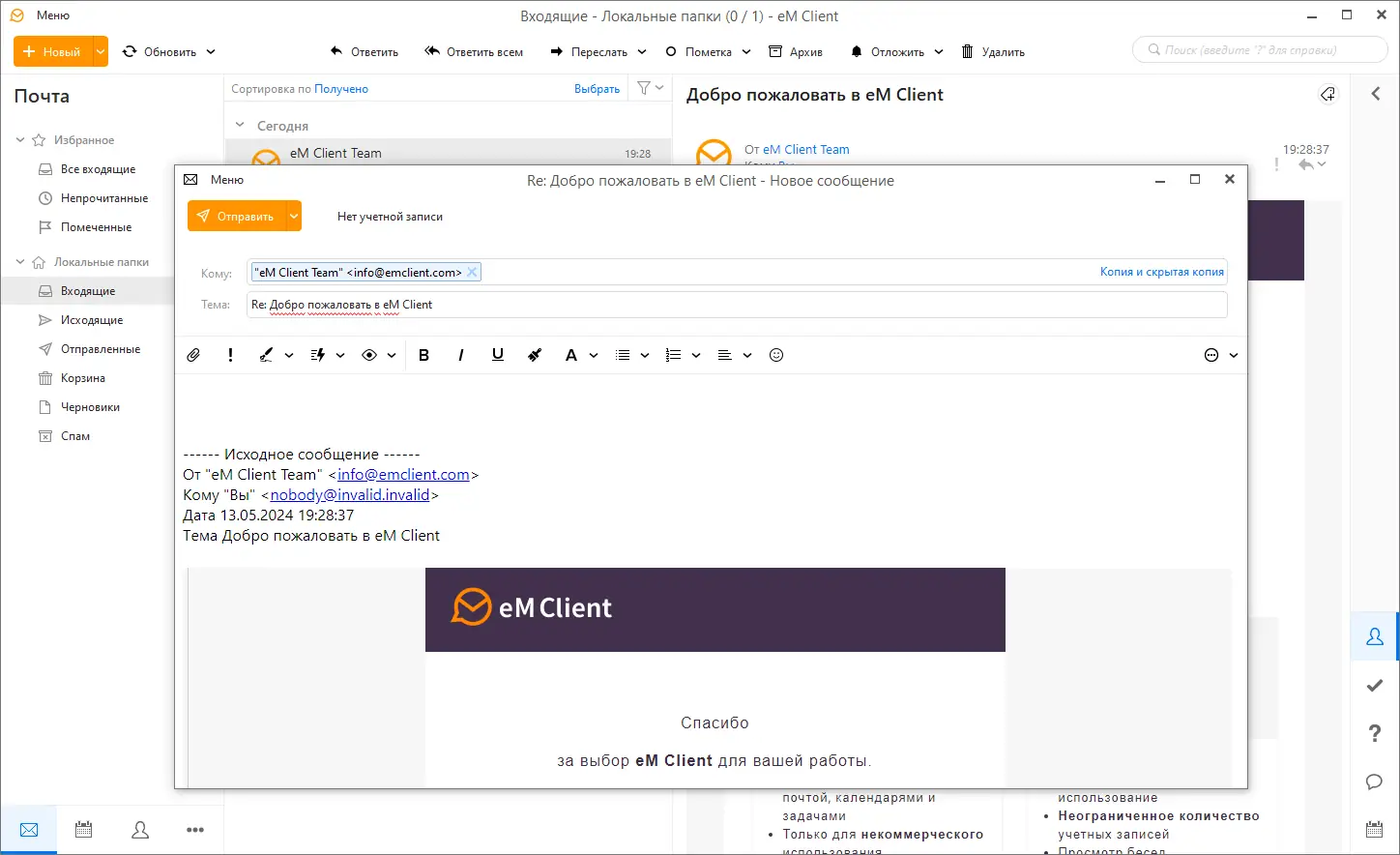Toggle italic formatting
Screen dimensions: 1400x855
point(461,355)
